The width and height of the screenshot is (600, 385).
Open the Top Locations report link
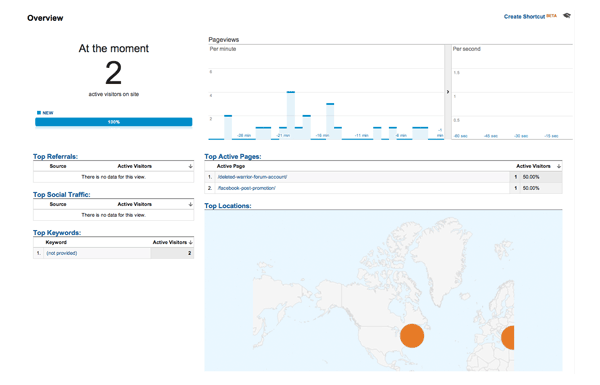point(228,206)
